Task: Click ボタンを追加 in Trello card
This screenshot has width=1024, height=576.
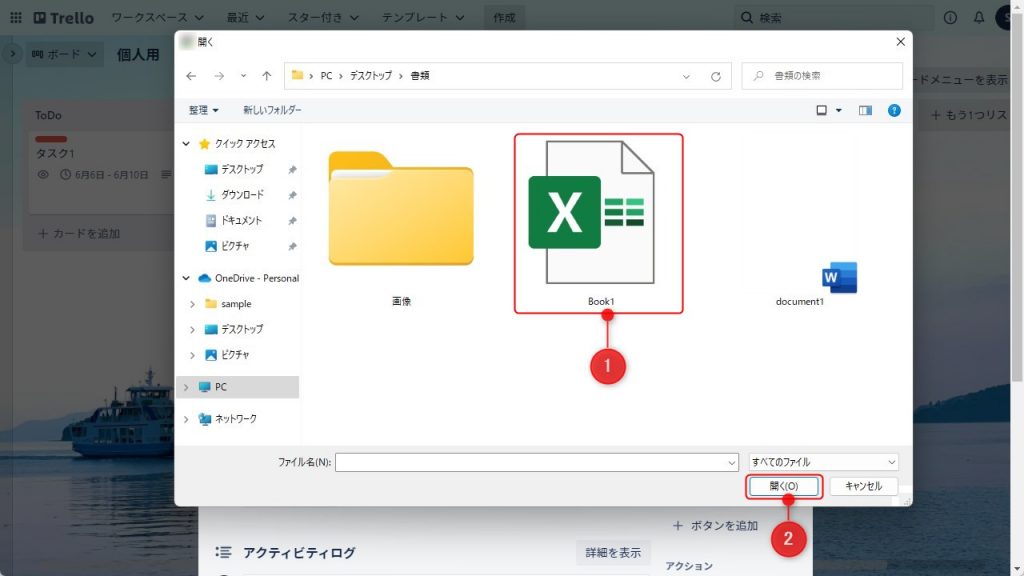Action: [716, 526]
